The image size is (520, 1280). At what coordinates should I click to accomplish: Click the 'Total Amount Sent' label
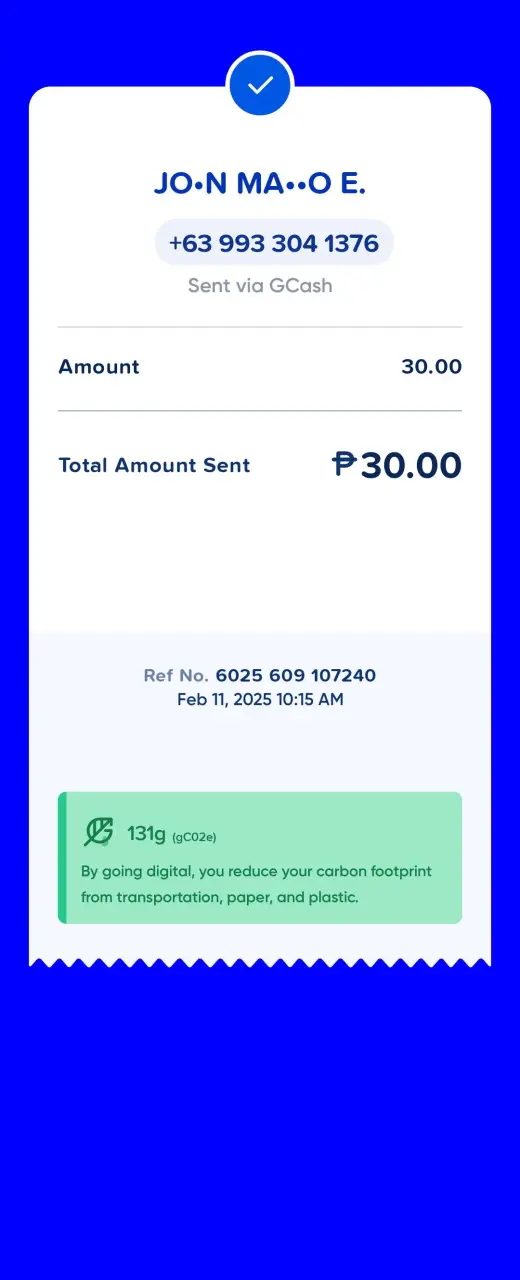point(154,465)
